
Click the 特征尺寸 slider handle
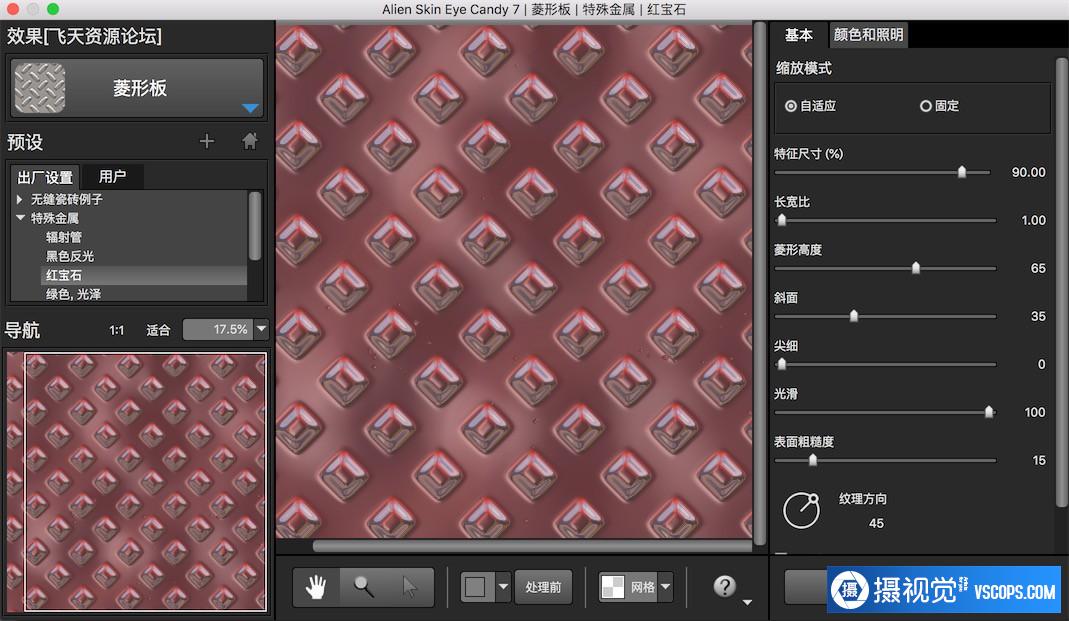coord(962,172)
